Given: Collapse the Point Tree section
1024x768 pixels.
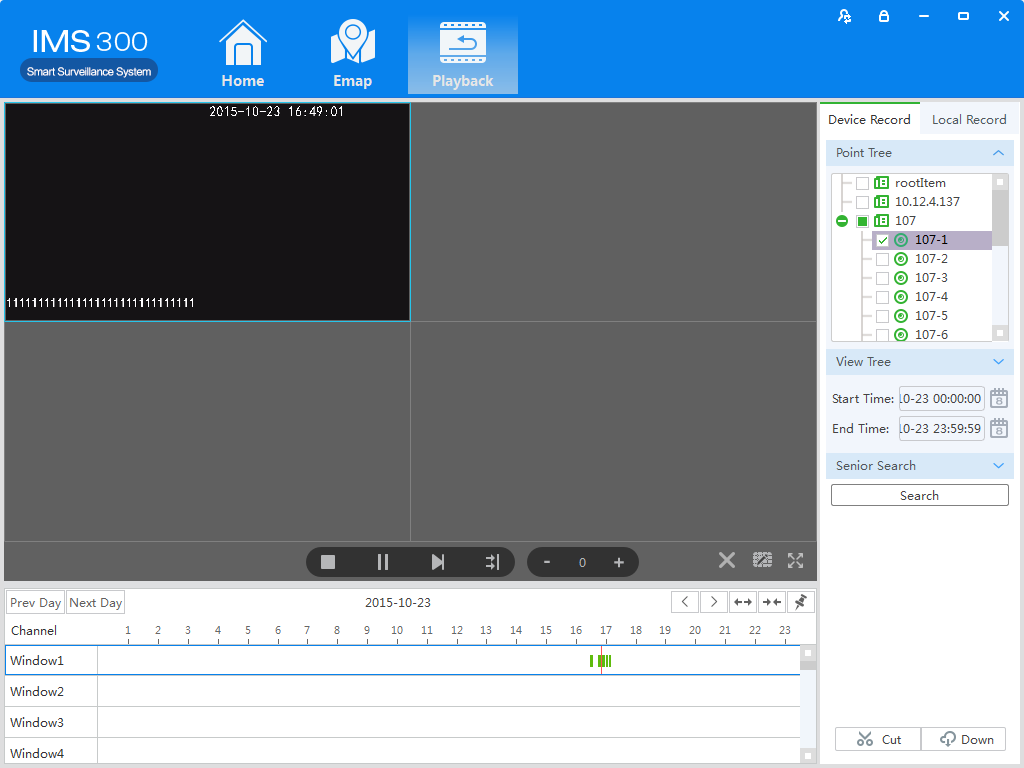Looking at the screenshot, I should click(x=998, y=153).
